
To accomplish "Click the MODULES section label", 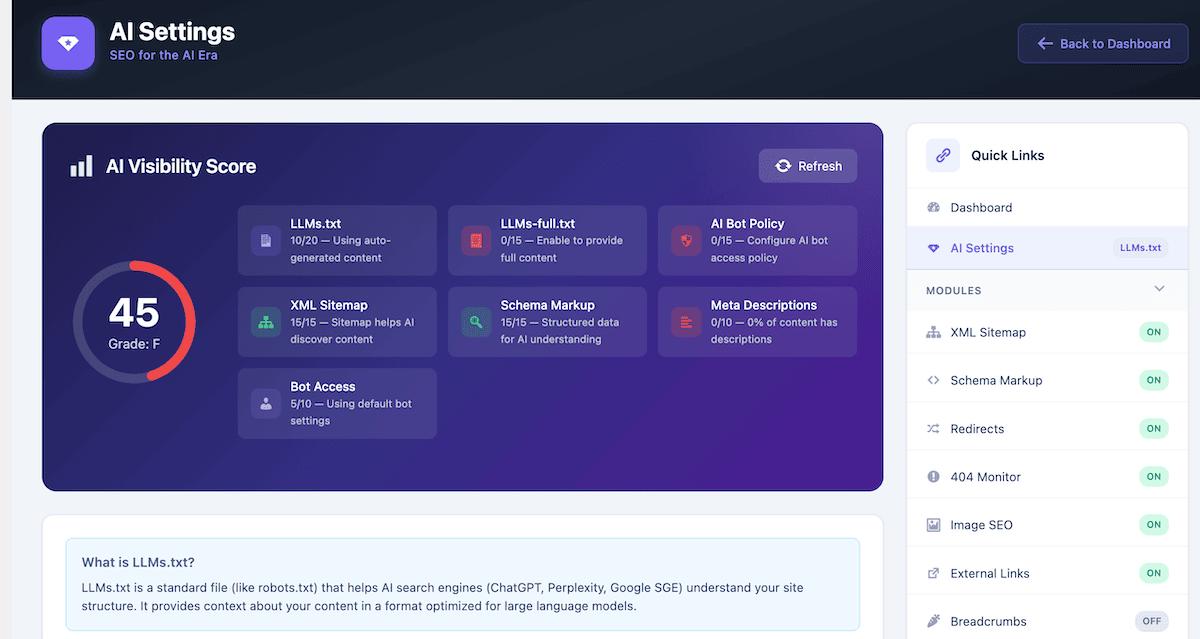I will (x=954, y=291).
